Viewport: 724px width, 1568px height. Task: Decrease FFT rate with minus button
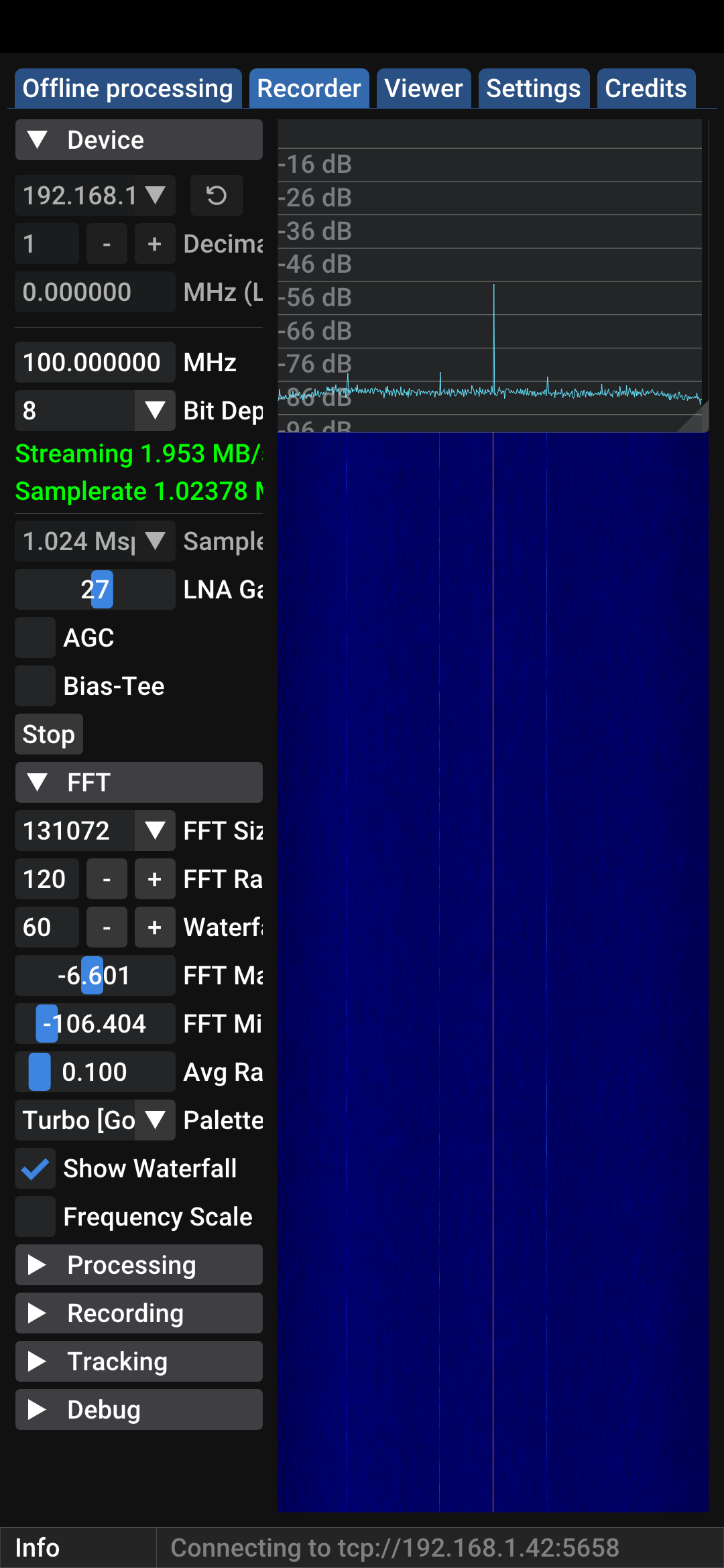[107, 879]
